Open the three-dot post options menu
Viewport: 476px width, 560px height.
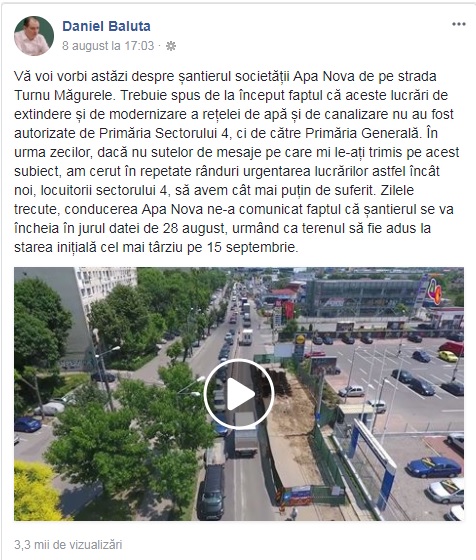pos(459,24)
